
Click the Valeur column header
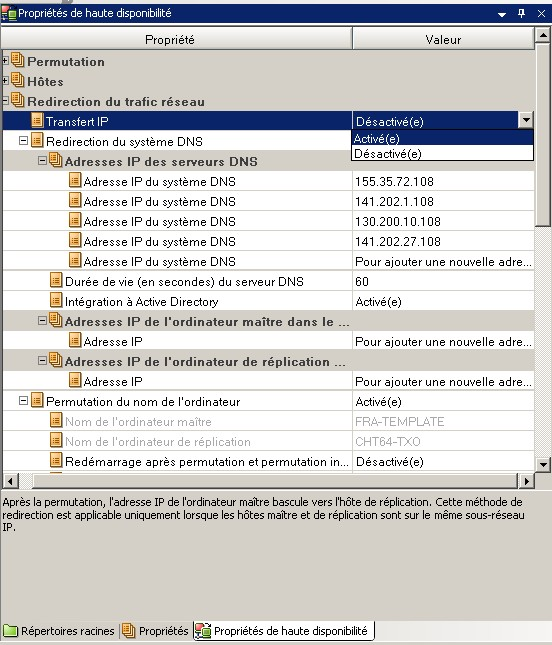(443, 39)
